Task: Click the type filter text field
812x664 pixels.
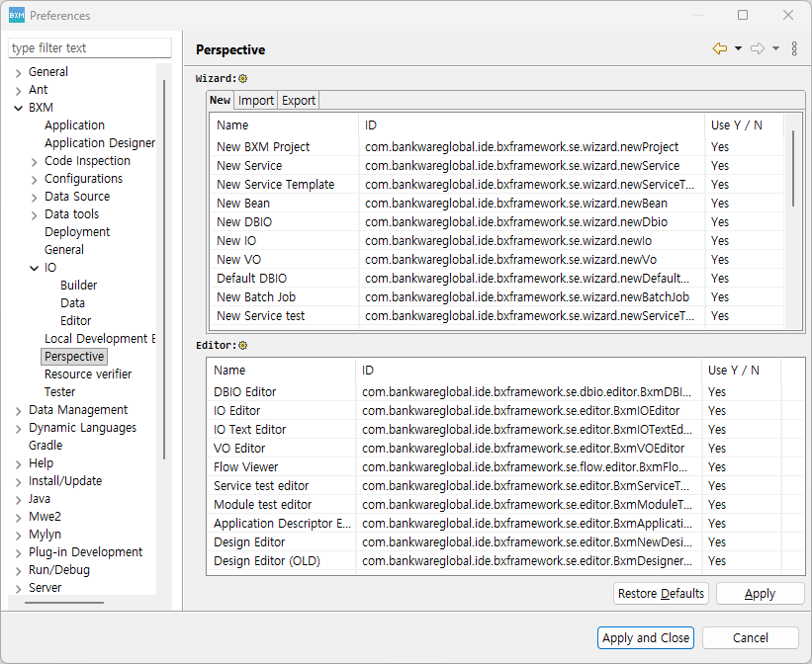Action: [90, 48]
